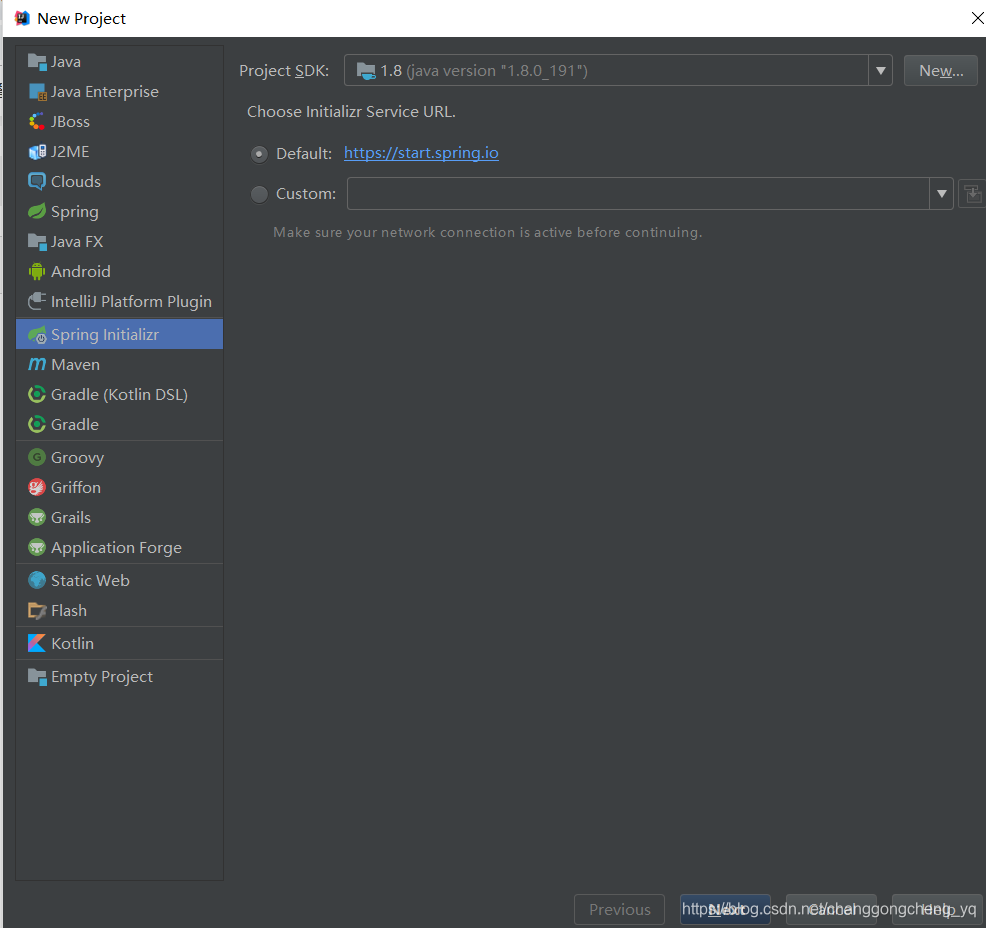The image size is (986, 928).
Task: Select the Clouds text label
Action: tap(75, 182)
